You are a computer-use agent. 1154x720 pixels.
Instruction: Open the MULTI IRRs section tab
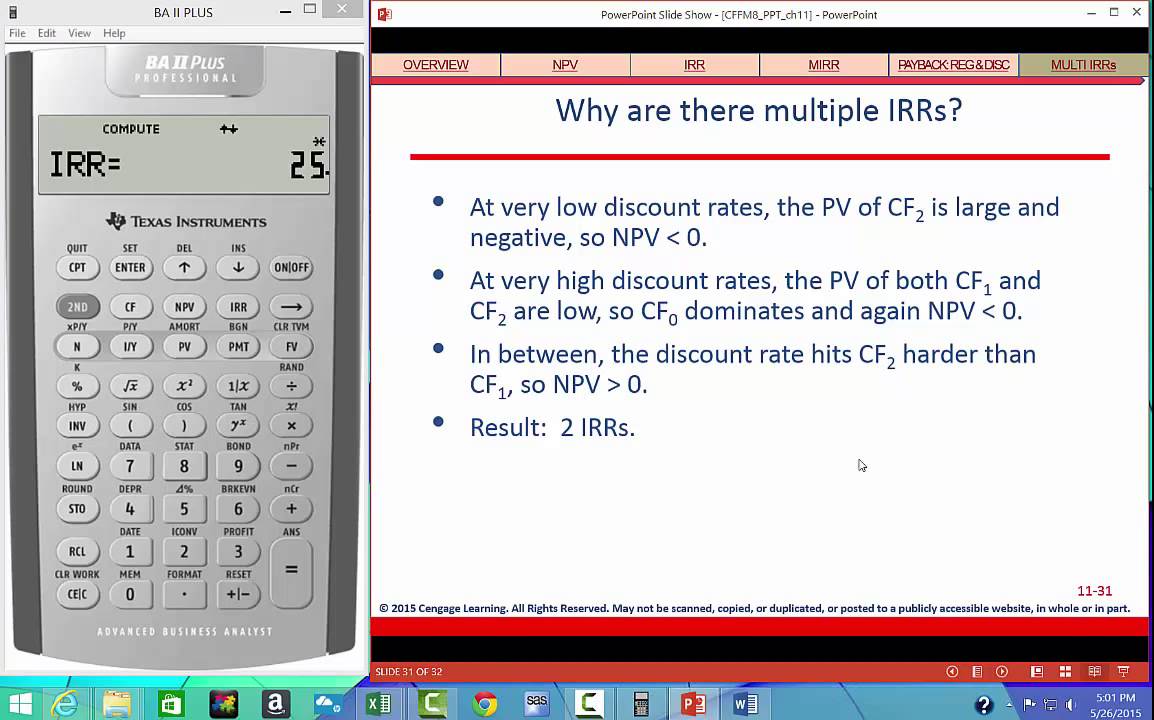pyautogui.click(x=1083, y=65)
